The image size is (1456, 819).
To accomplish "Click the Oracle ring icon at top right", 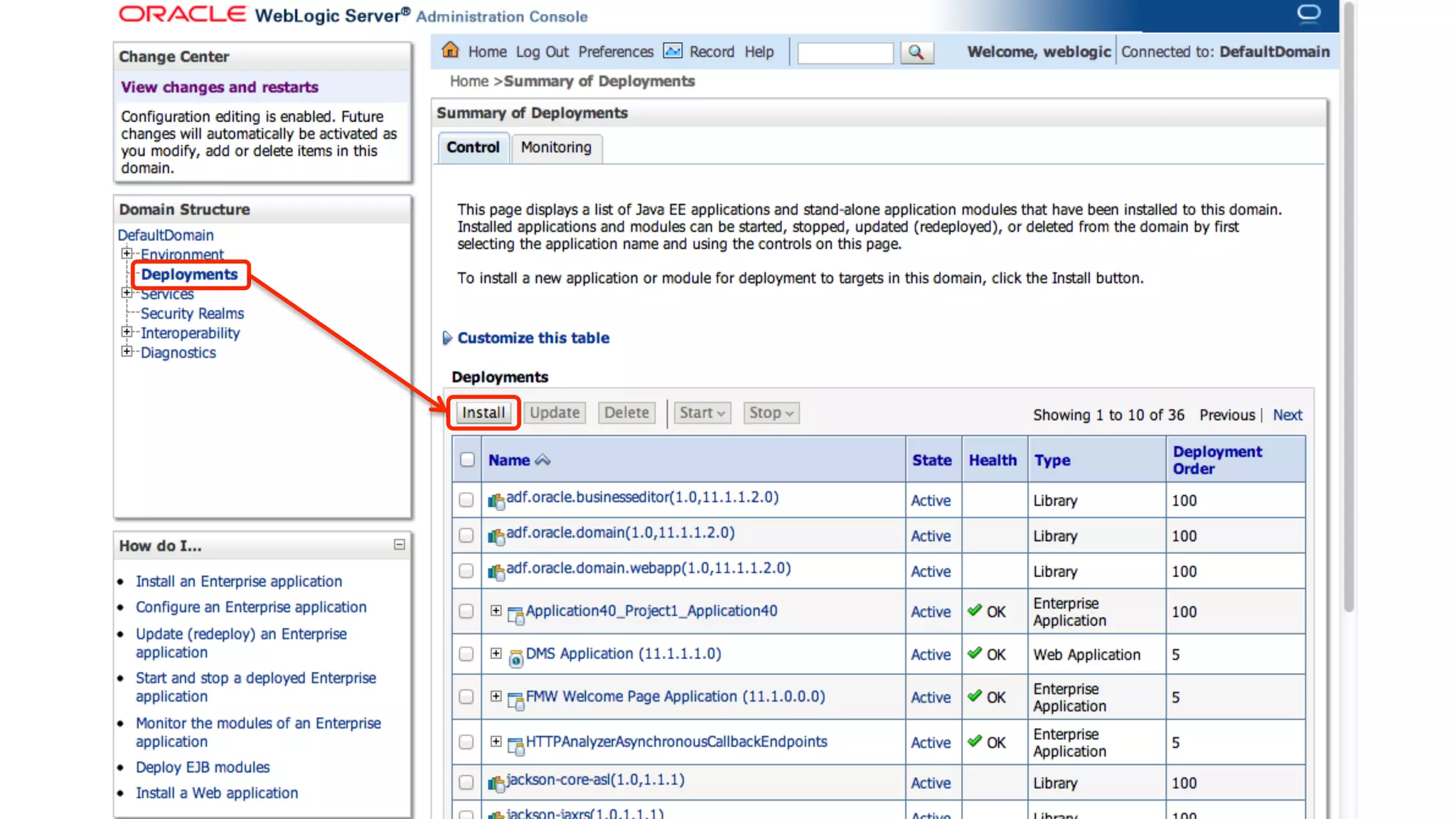I will (1308, 13).
